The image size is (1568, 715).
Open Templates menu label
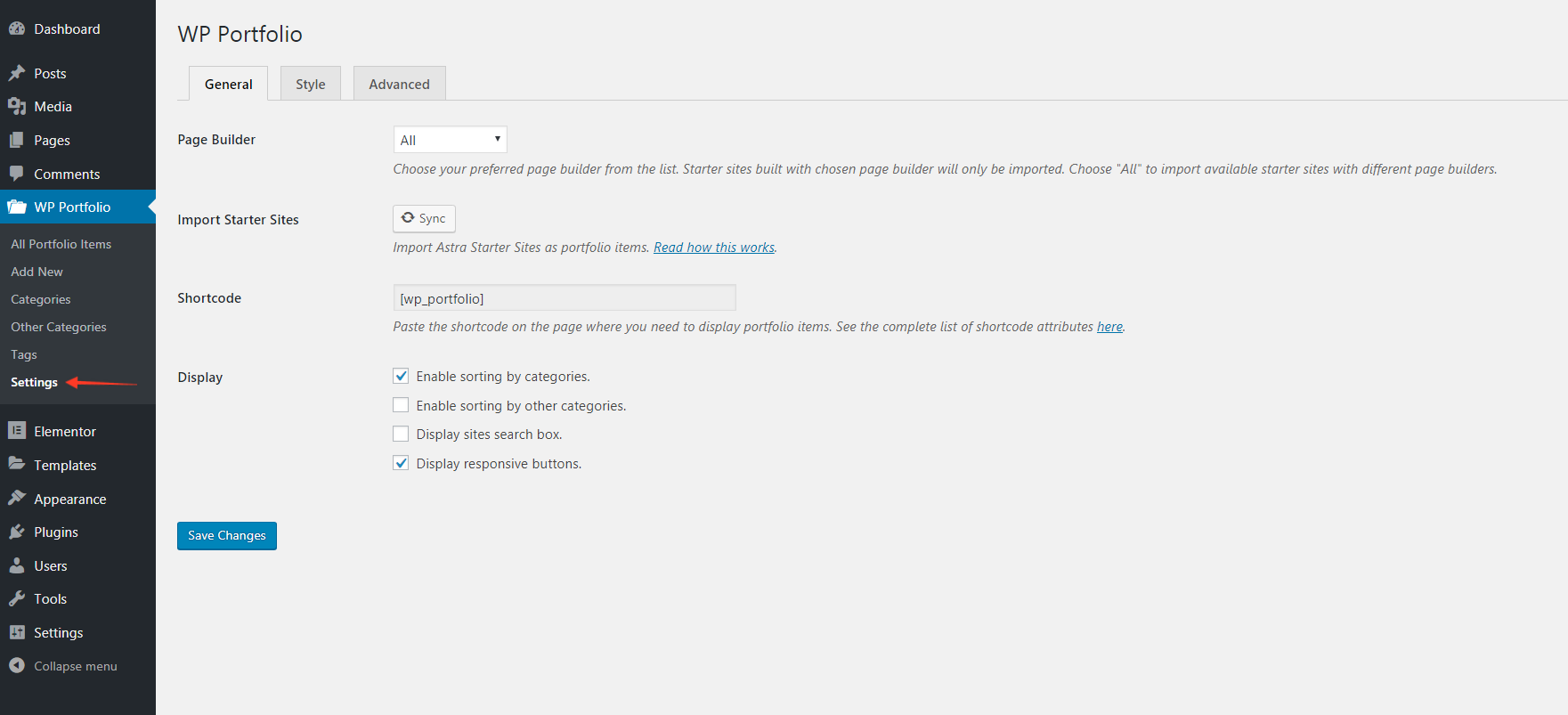tap(65, 466)
